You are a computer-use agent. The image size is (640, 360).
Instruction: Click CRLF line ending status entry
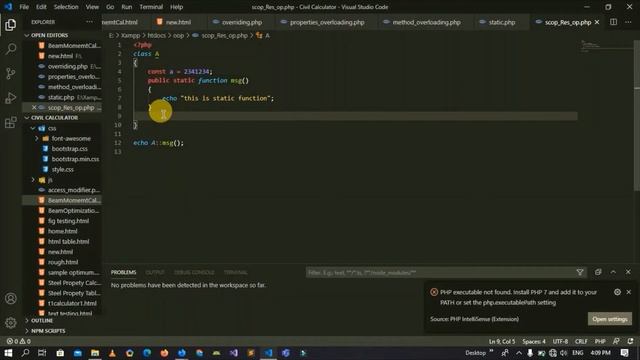[581, 341]
